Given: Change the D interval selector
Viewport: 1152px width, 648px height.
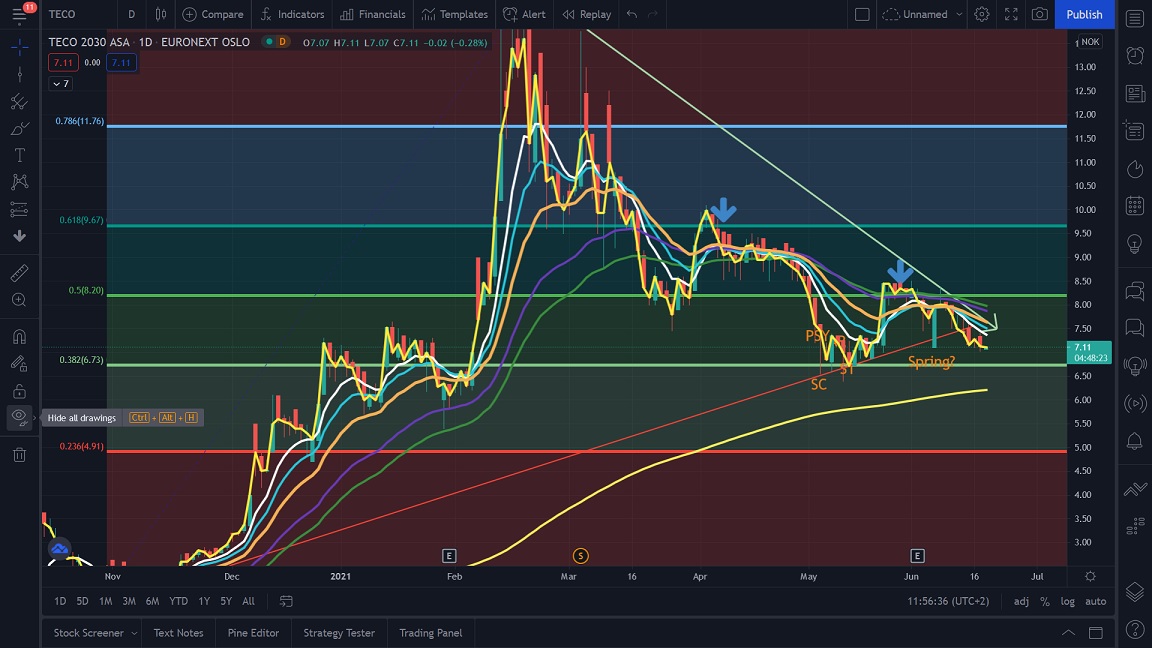Looking at the screenshot, I should click(132, 14).
